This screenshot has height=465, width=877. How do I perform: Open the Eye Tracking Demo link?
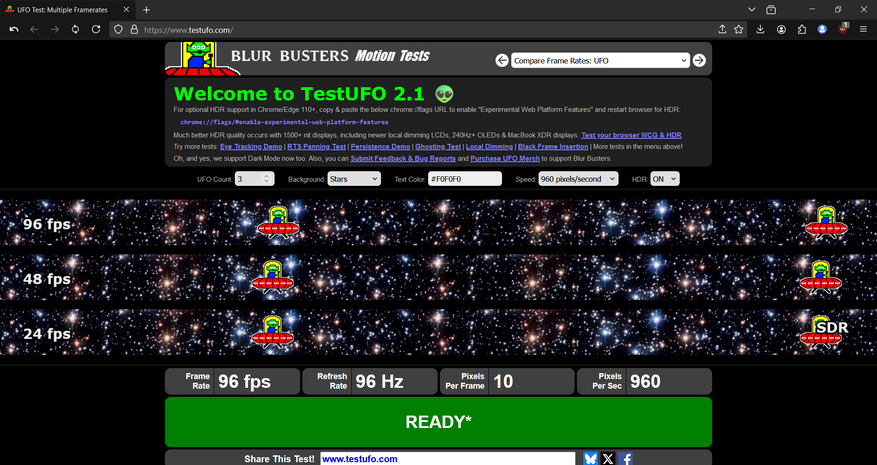coord(251,147)
